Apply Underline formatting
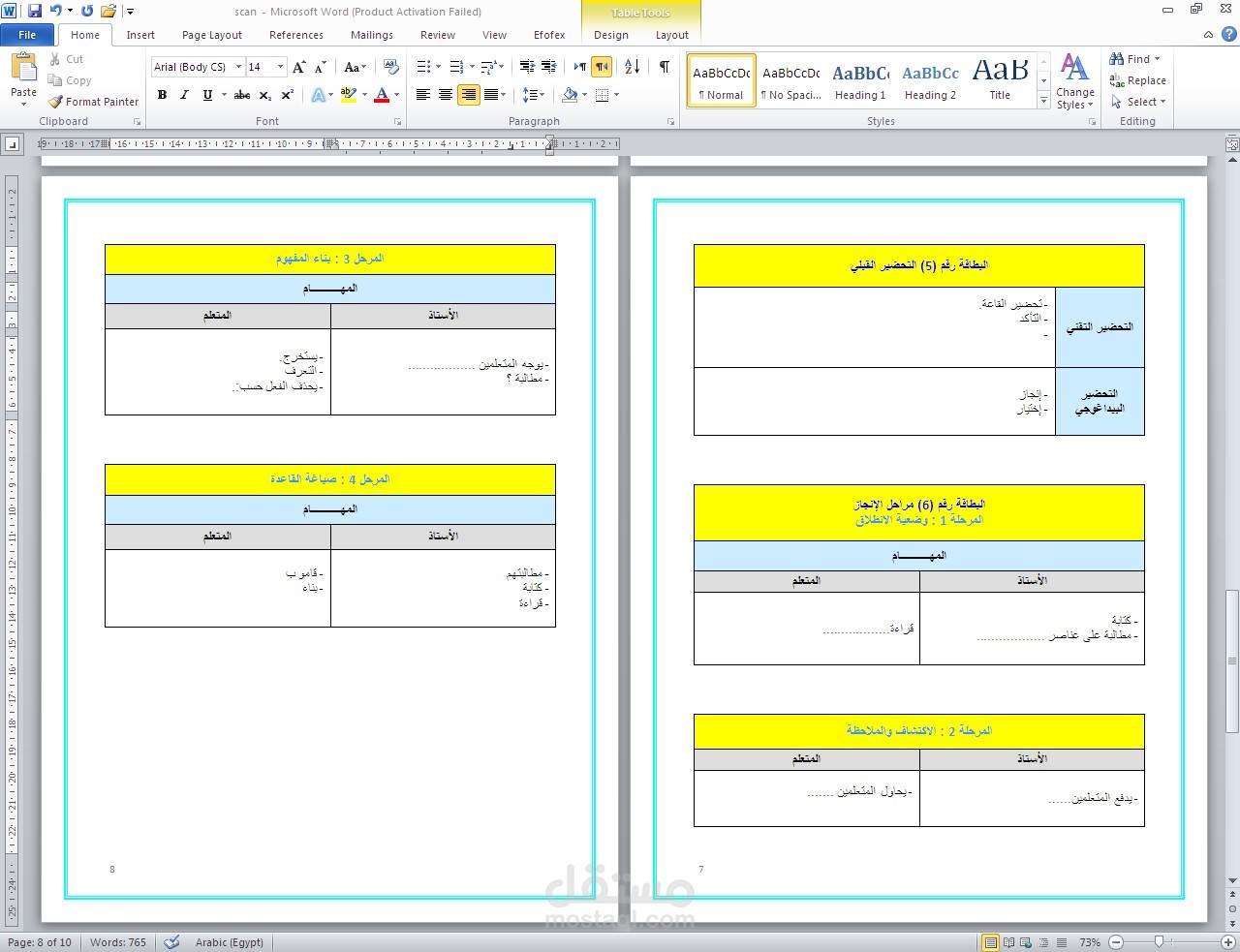The image size is (1240, 952). click(x=207, y=95)
